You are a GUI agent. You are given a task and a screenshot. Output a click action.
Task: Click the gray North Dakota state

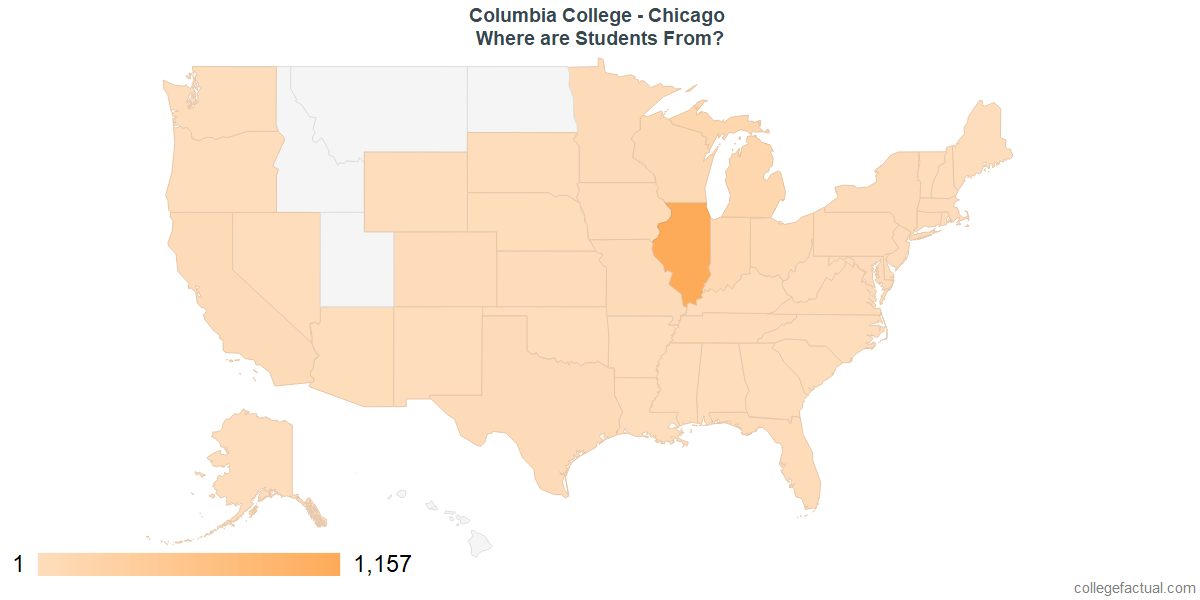(x=520, y=98)
